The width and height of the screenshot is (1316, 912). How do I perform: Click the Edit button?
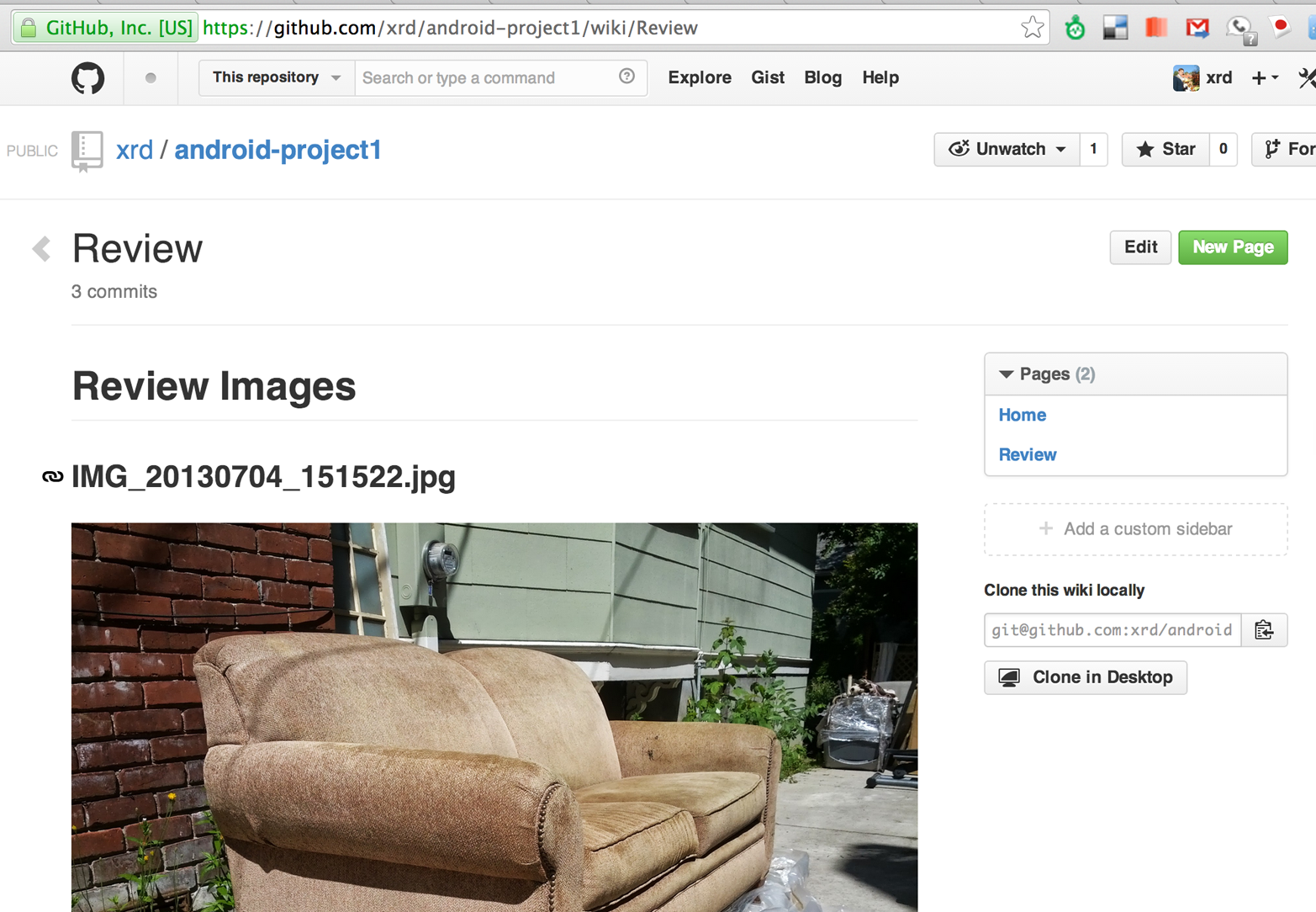[x=1140, y=247]
